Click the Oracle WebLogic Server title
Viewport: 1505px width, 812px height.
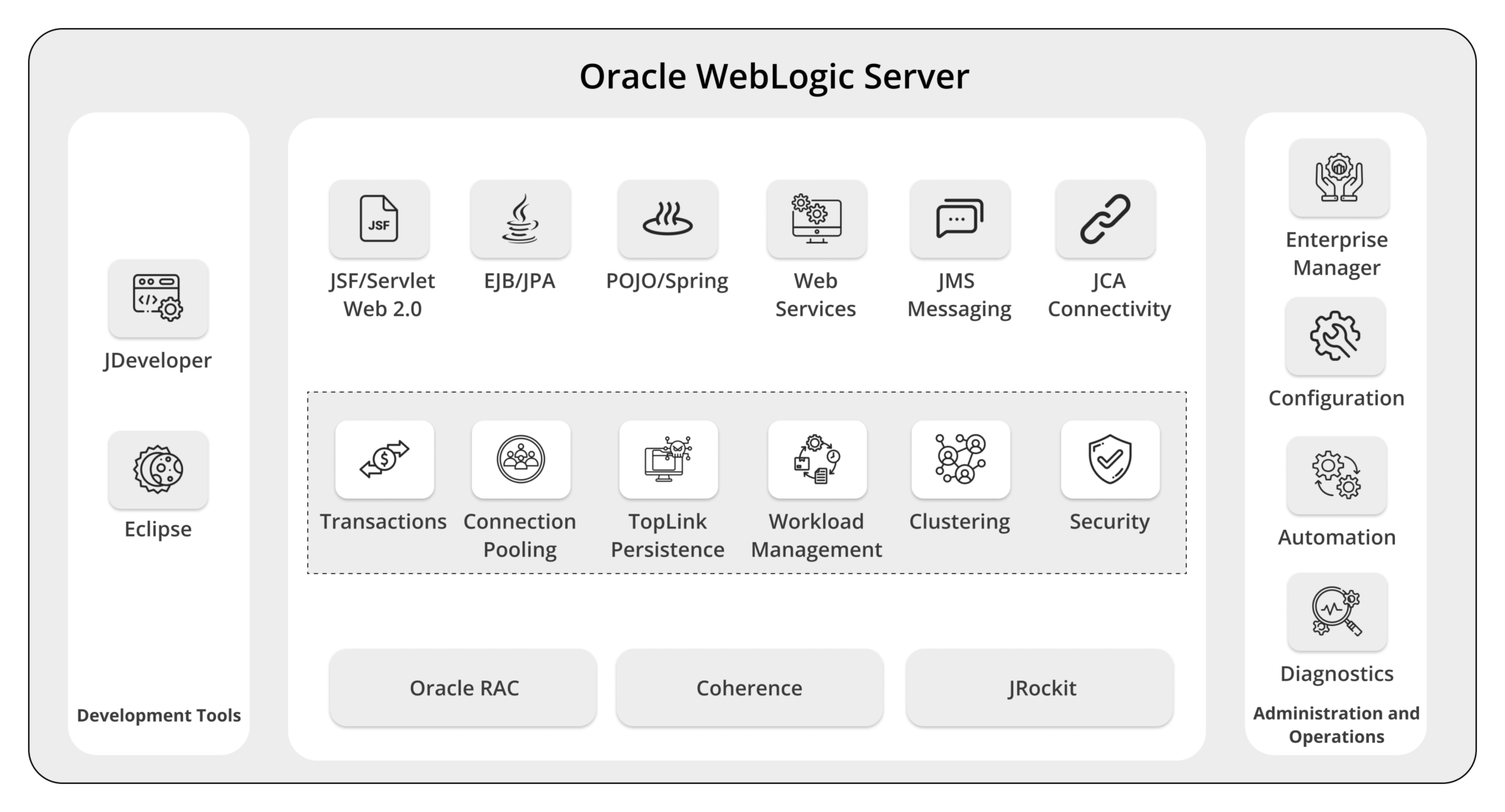tap(774, 77)
